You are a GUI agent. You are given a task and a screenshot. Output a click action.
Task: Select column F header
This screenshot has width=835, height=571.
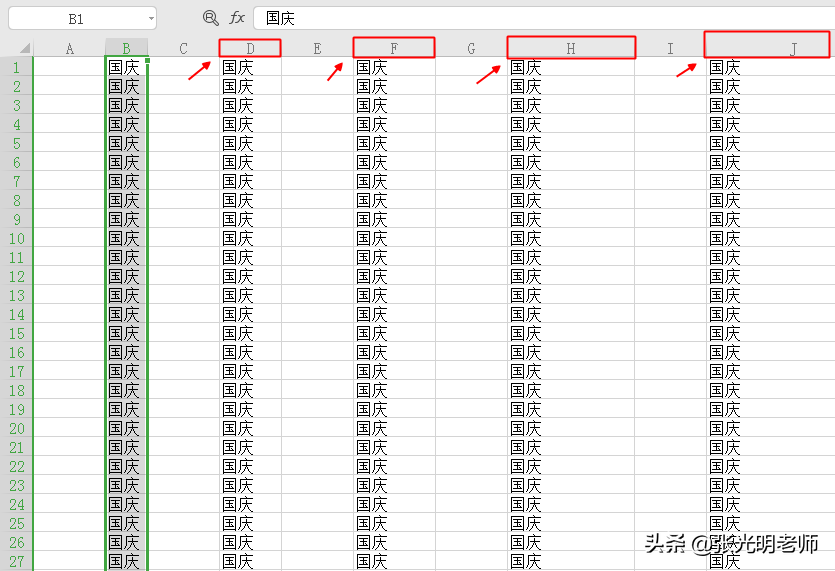tap(394, 48)
